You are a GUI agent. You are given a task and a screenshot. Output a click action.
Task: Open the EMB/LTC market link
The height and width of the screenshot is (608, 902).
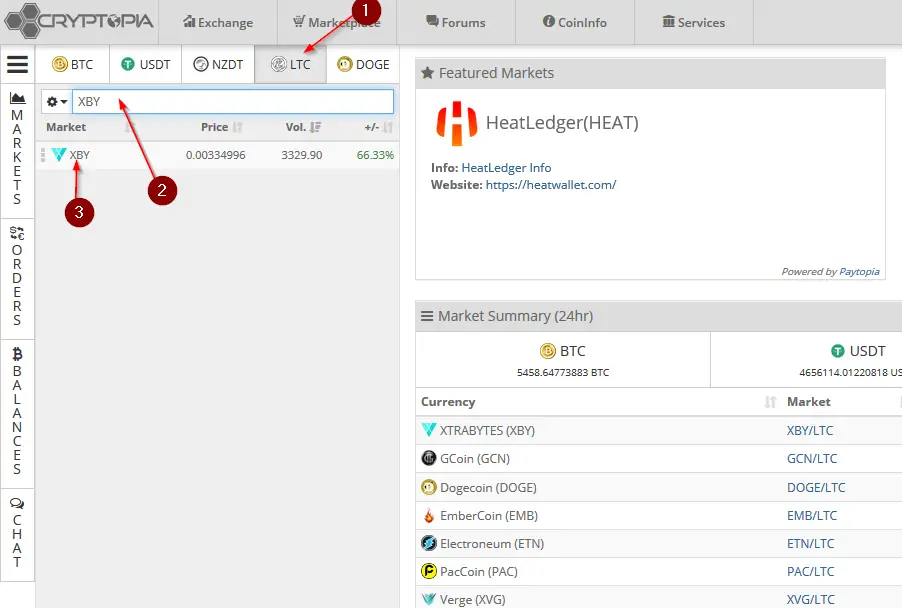coord(812,516)
